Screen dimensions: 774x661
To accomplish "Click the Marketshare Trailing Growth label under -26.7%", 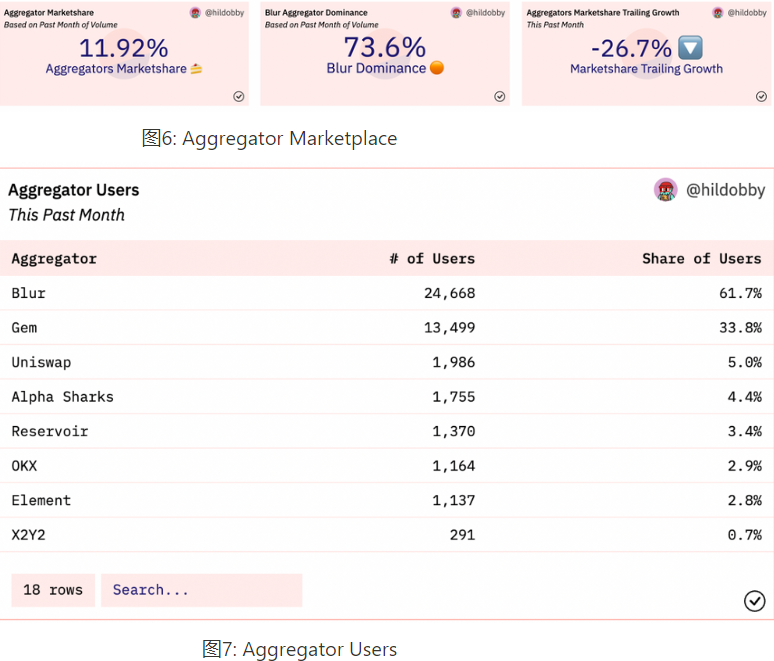I will 646,69.
